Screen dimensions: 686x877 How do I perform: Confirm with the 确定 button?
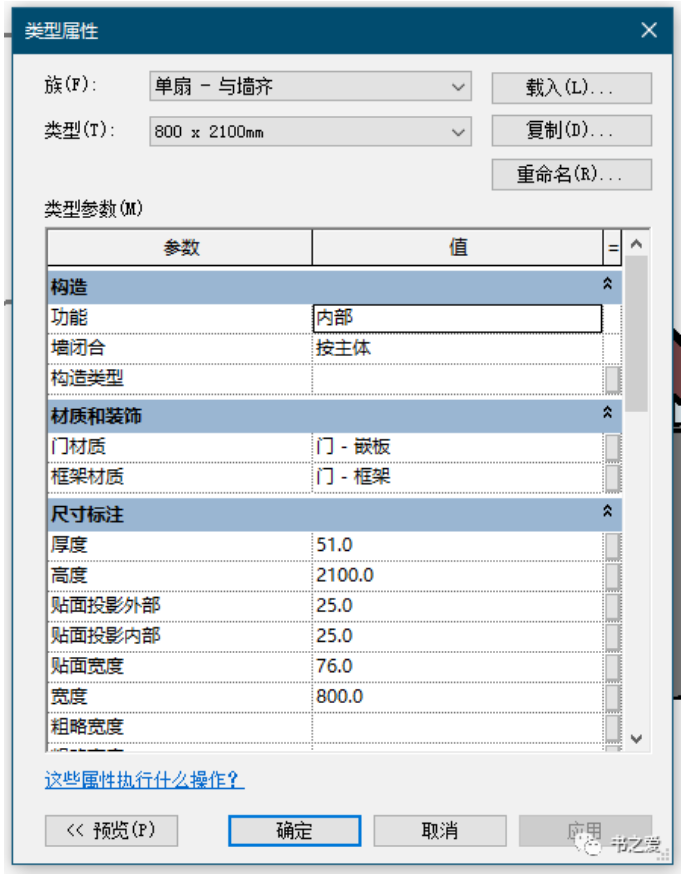pyautogui.click(x=295, y=831)
